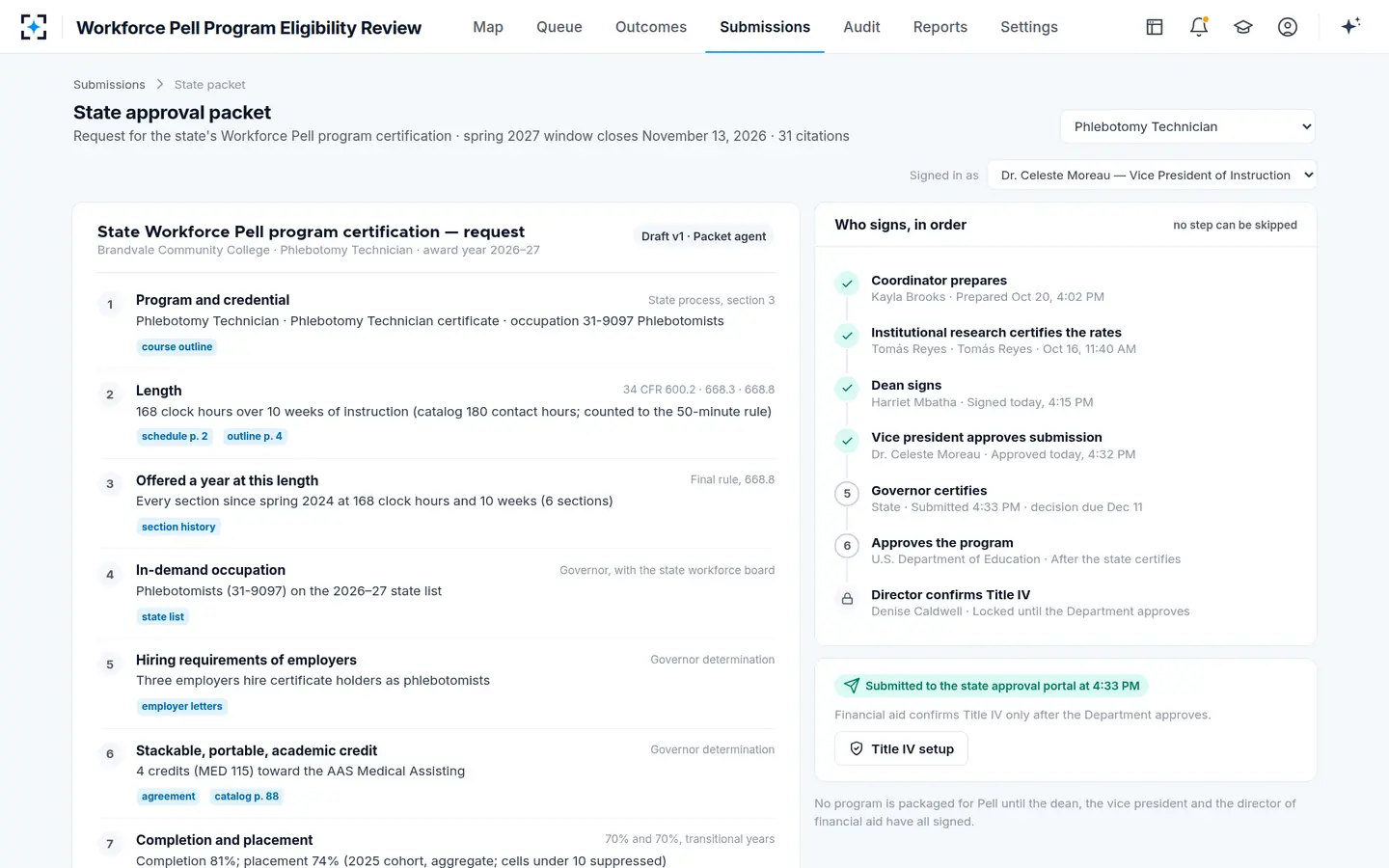Go to the Reports tab
The image size is (1389, 868).
coord(940,27)
